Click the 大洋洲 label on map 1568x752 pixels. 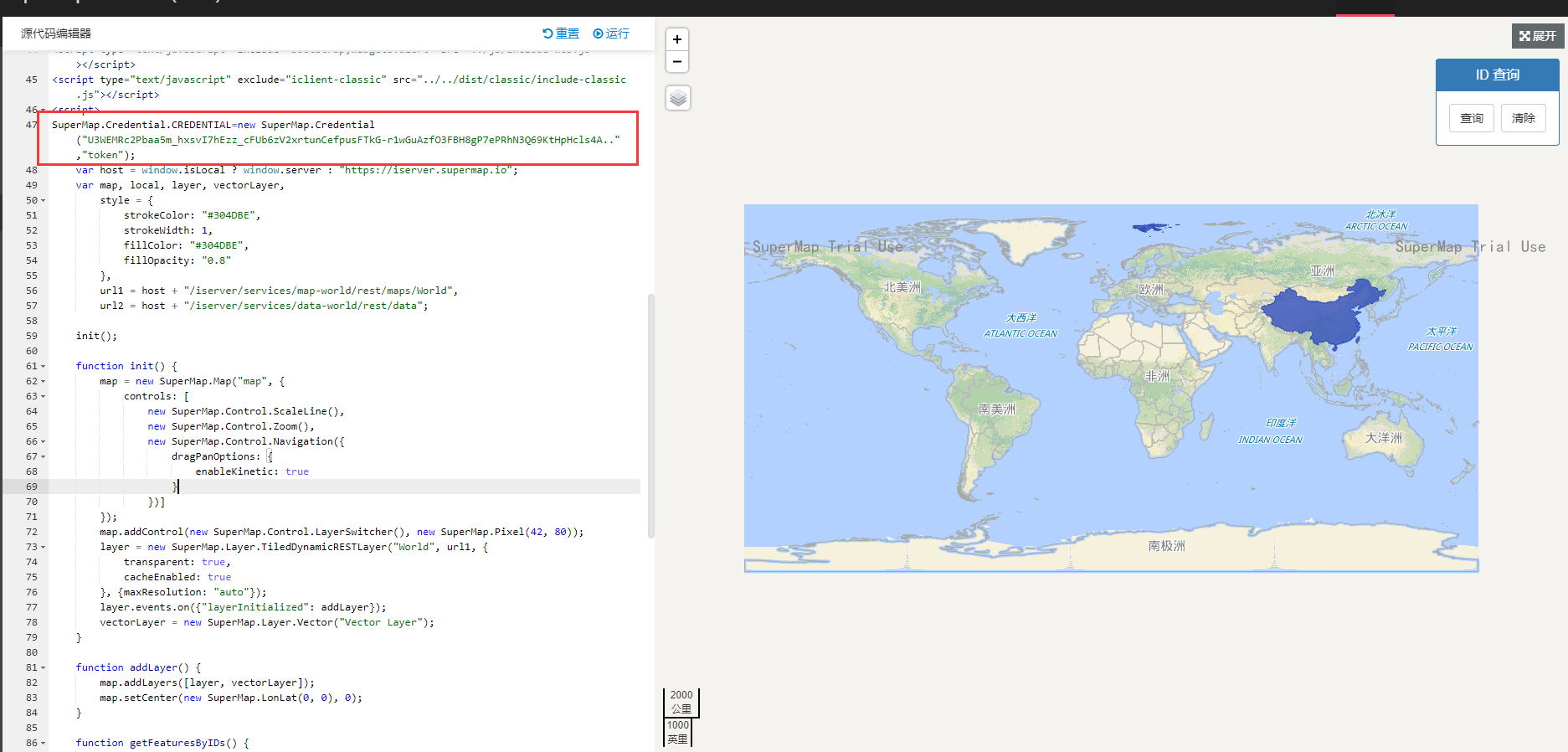(x=1383, y=438)
